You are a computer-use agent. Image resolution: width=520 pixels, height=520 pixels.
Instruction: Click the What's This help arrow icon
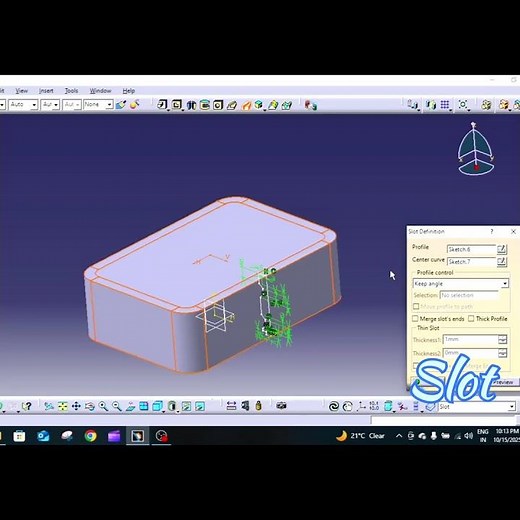[27, 406]
